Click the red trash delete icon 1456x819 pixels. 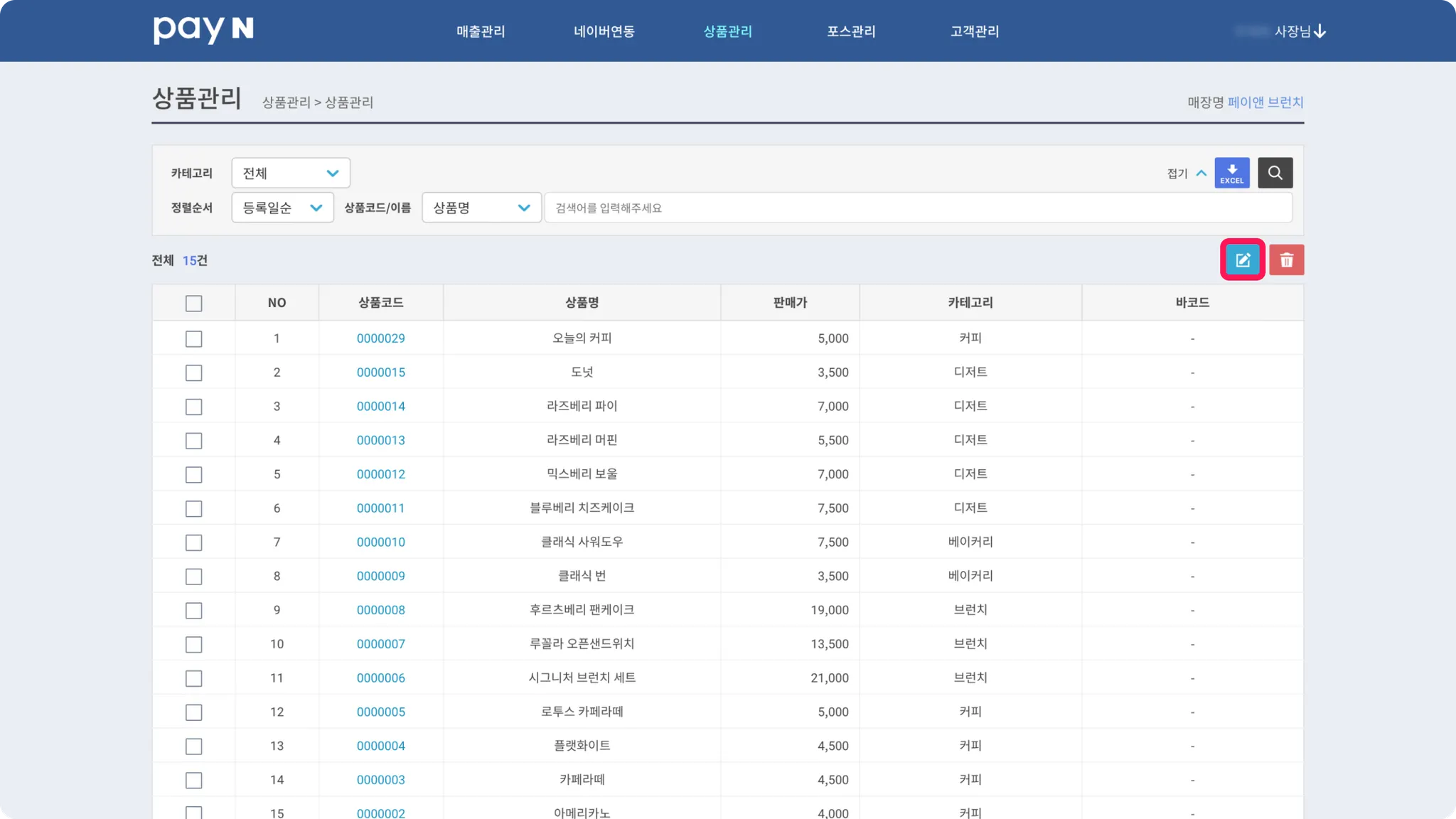(x=1286, y=260)
